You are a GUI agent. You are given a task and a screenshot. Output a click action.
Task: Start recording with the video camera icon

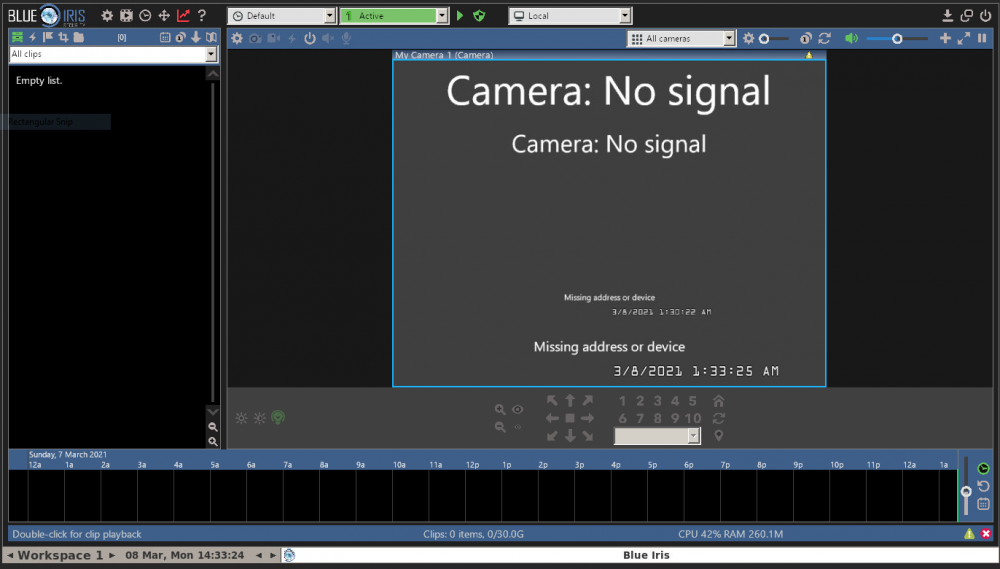(x=274, y=38)
